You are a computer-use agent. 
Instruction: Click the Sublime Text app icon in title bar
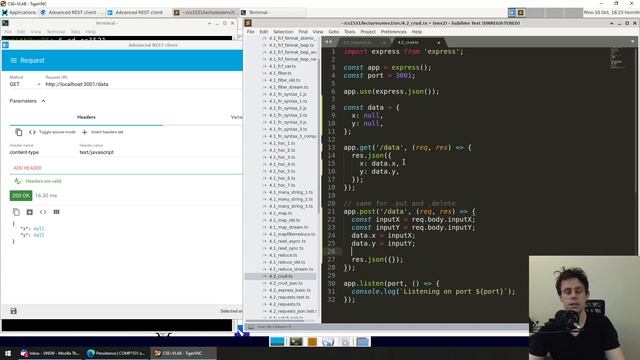(248, 23)
